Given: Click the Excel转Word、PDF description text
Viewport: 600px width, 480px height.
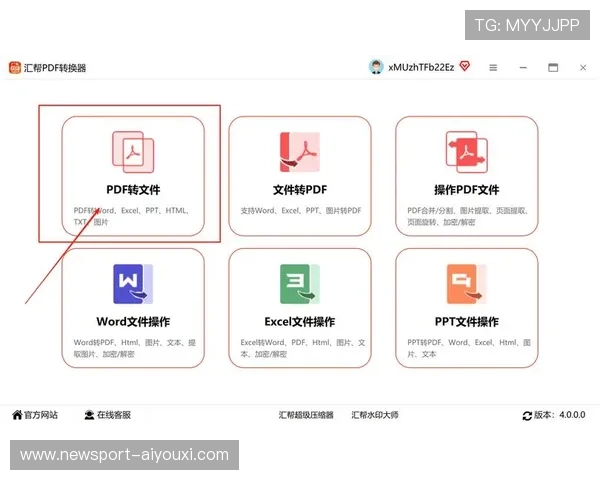Looking at the screenshot, I should tap(303, 348).
